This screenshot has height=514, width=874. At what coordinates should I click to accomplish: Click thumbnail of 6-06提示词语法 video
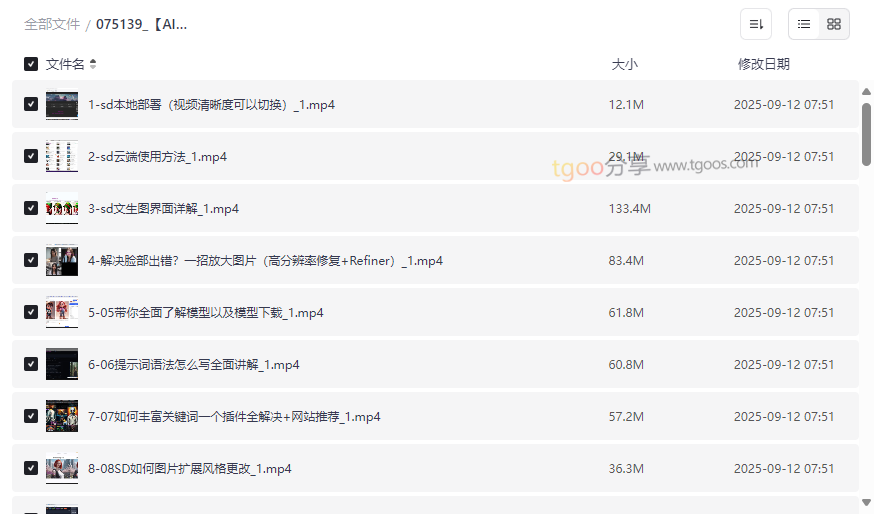(62, 365)
